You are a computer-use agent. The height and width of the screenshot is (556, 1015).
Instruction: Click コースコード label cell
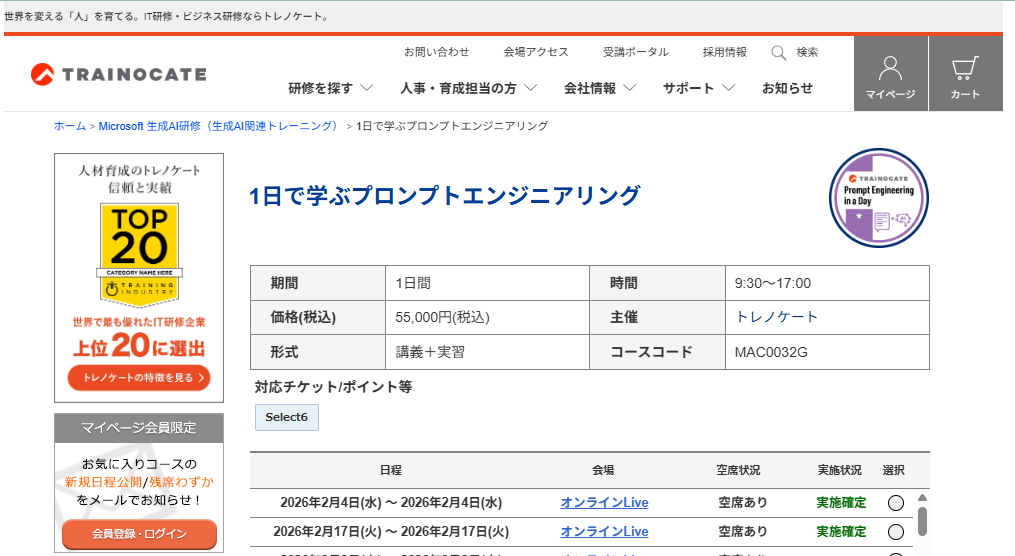pos(658,352)
